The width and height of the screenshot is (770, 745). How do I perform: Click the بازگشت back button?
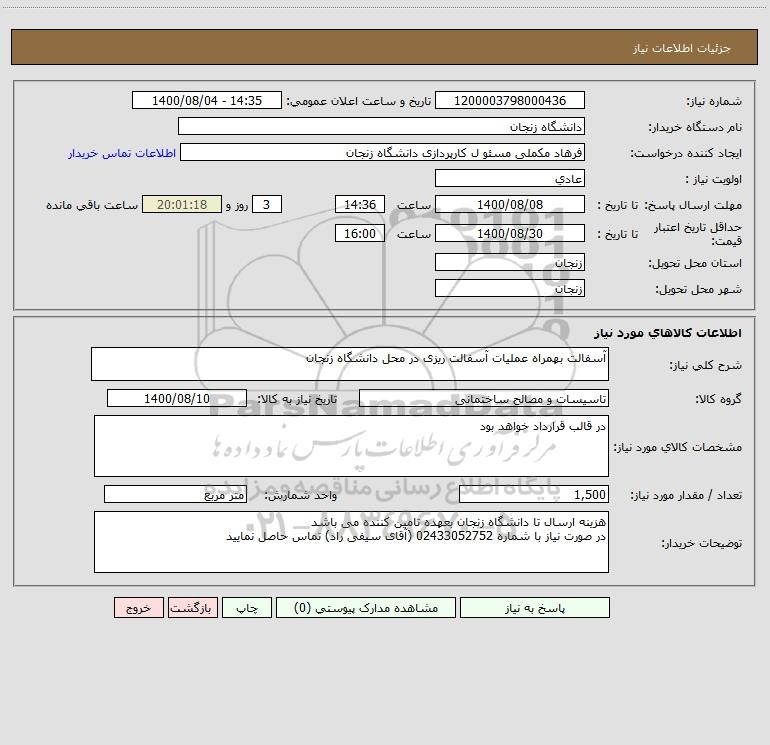click(x=192, y=608)
